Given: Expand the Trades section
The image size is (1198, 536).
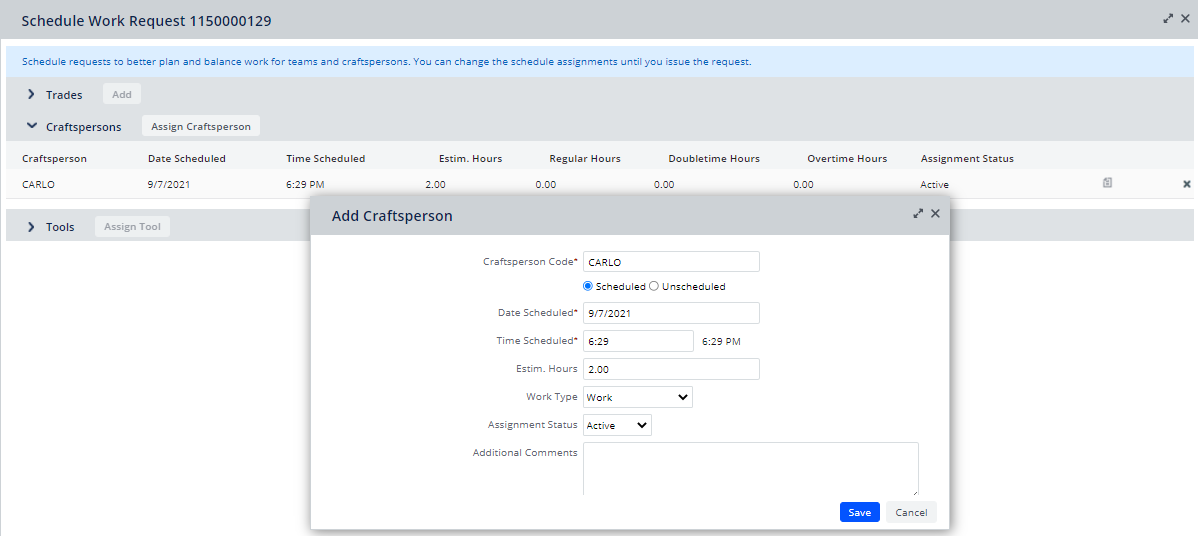Looking at the screenshot, I should (31, 95).
